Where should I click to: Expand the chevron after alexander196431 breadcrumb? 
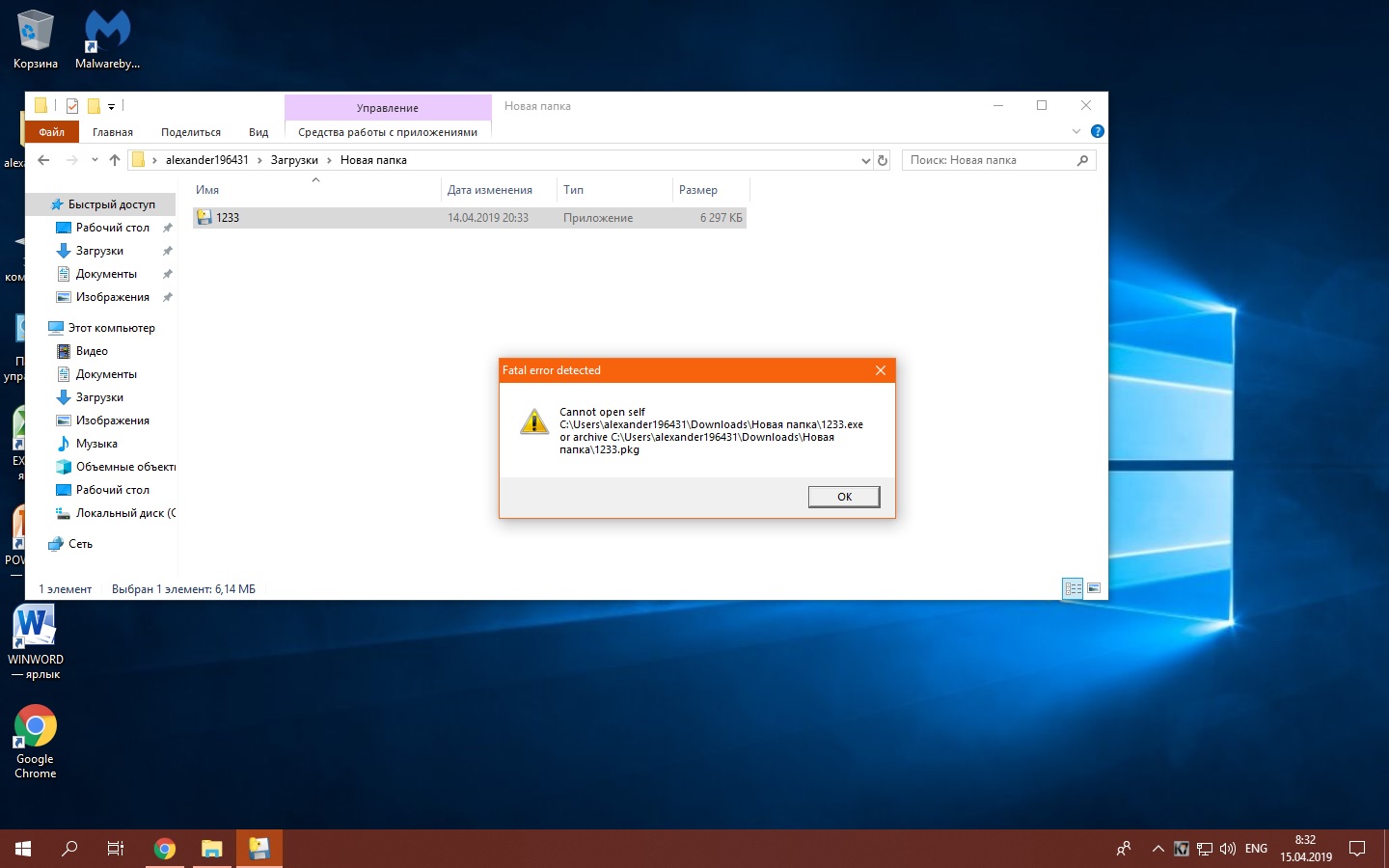tap(259, 160)
